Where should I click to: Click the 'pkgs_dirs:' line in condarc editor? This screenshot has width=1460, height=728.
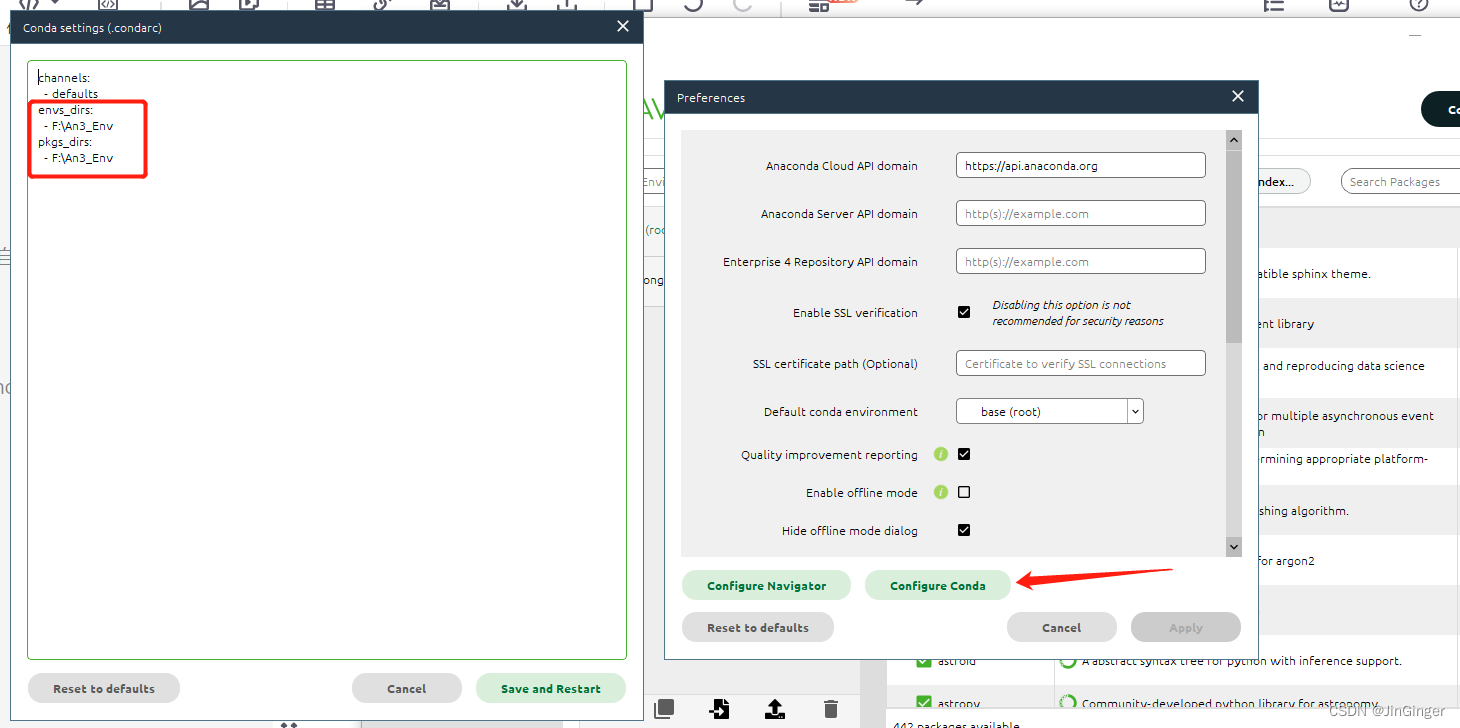pyautogui.click(x=65, y=142)
